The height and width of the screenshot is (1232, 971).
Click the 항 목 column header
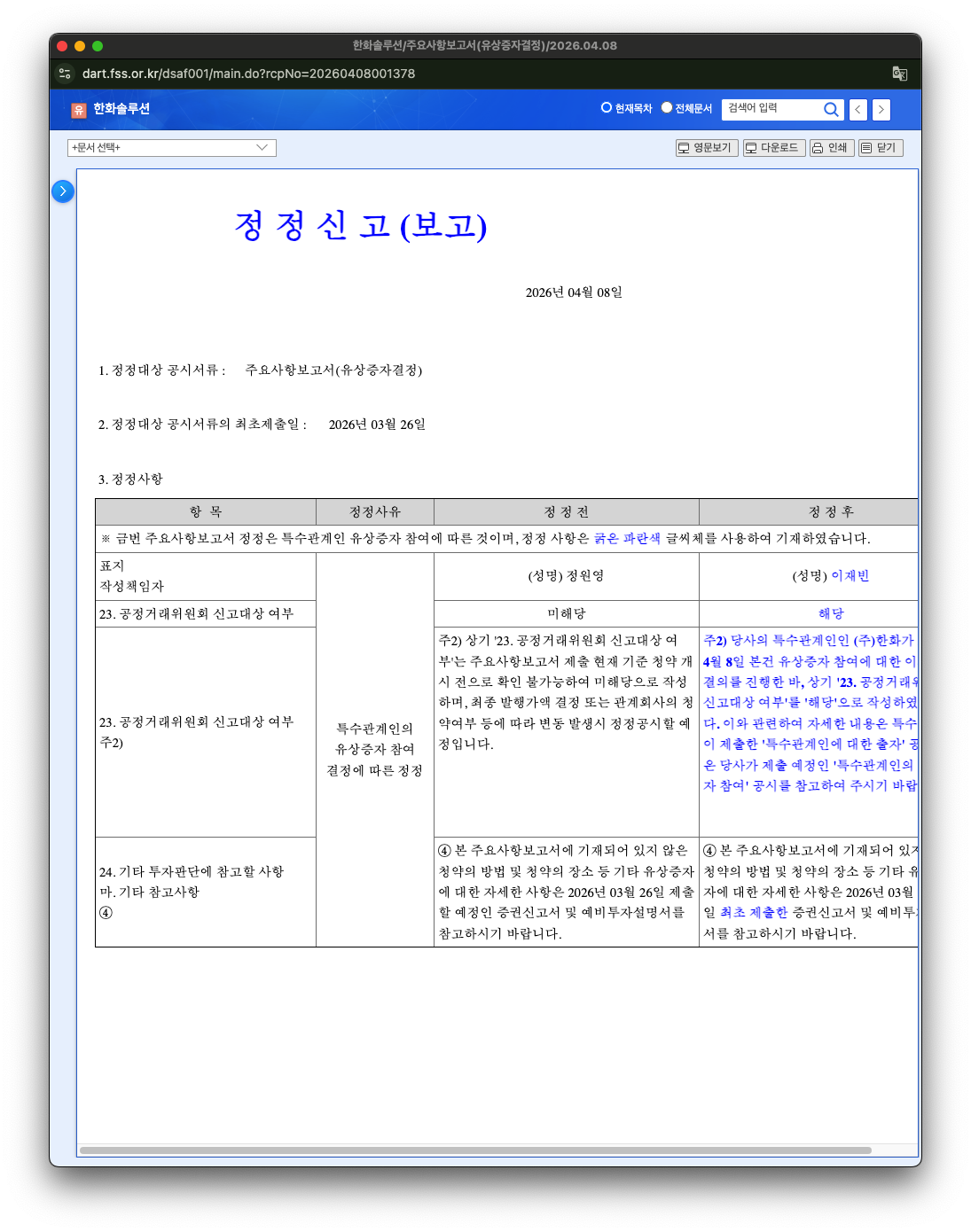(x=206, y=512)
